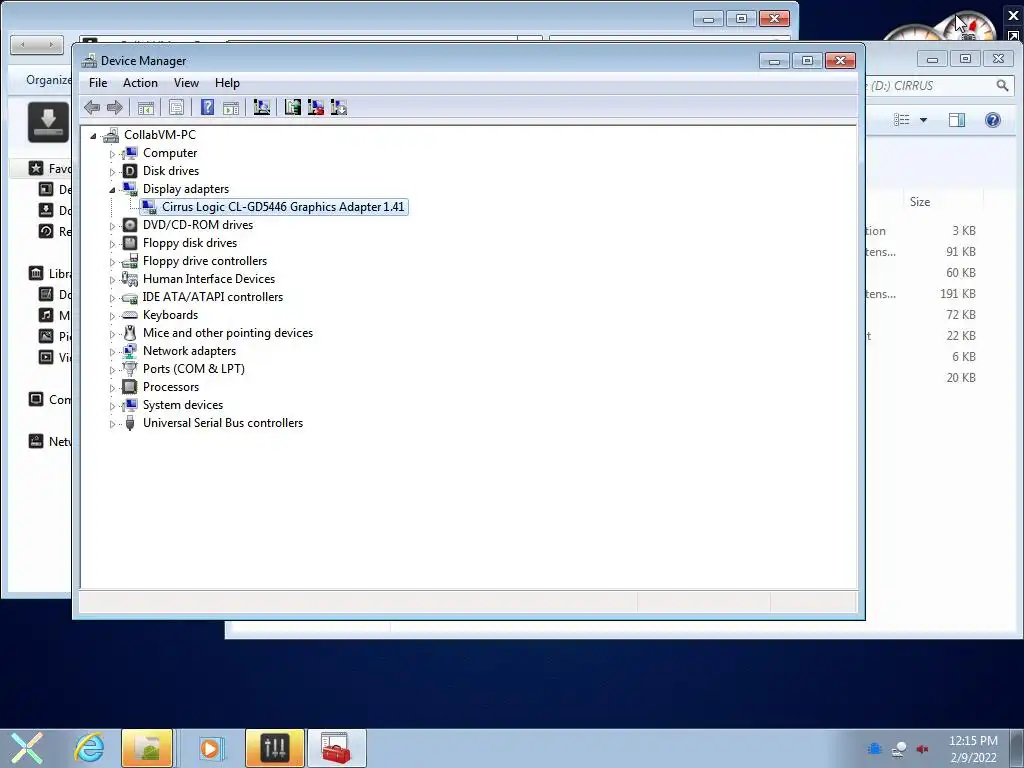Click the Disable device toolbar icon
This screenshot has height=768, width=1024.
[x=338, y=107]
